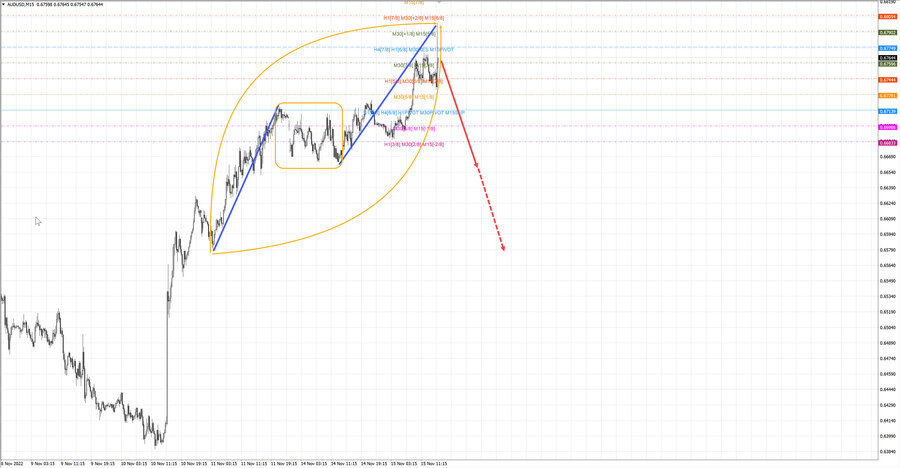Click the M30[5/8] M15[1/8] orange label
Viewport: 900px width, 468px height.
(x=414, y=97)
